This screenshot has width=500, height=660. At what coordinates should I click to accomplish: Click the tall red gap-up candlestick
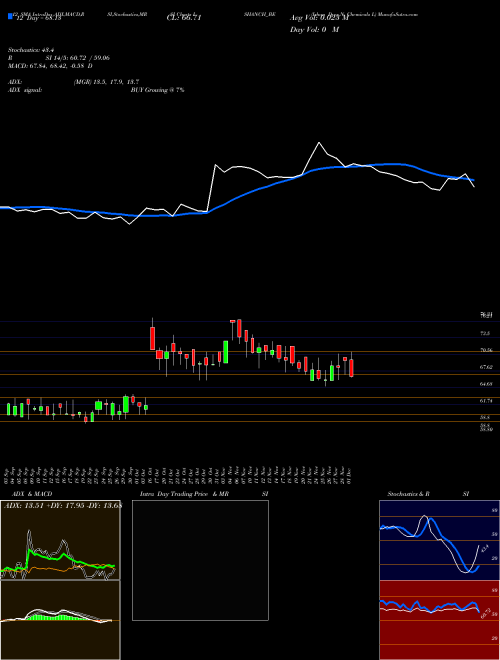(x=152, y=338)
